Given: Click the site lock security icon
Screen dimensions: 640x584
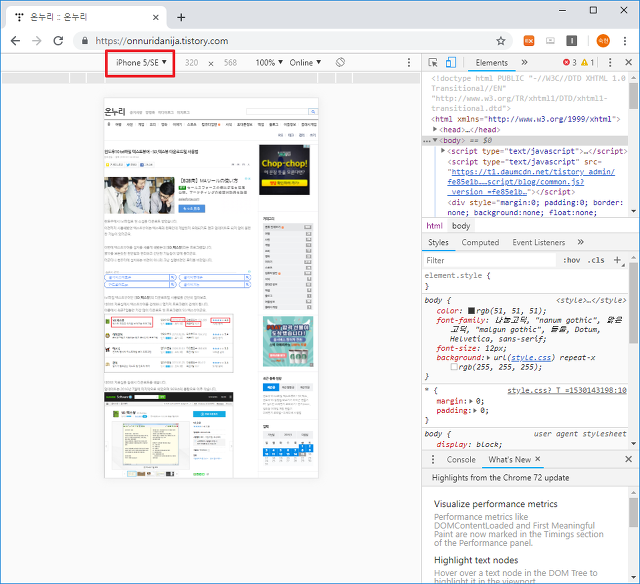Looking at the screenshot, I should pyautogui.click(x=84, y=40).
